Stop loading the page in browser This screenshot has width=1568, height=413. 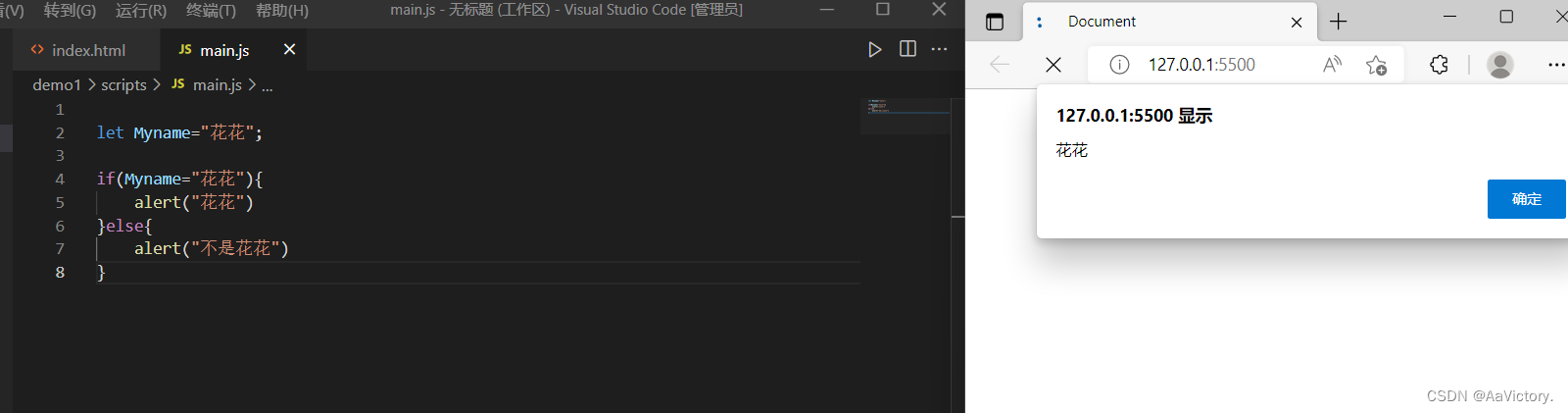[1053, 65]
